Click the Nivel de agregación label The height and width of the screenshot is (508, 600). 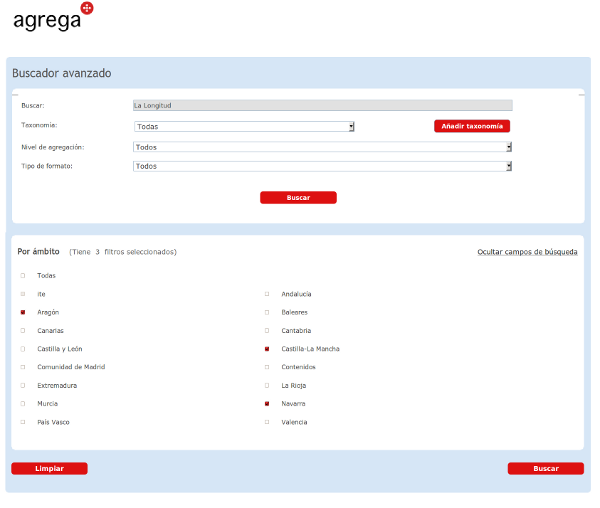(53, 147)
